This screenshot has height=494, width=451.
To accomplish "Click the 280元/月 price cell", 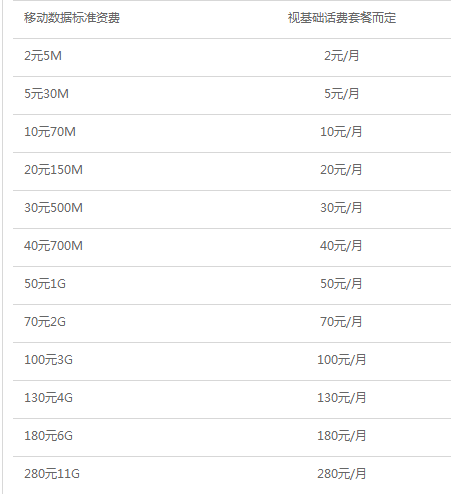I will tap(341, 474).
